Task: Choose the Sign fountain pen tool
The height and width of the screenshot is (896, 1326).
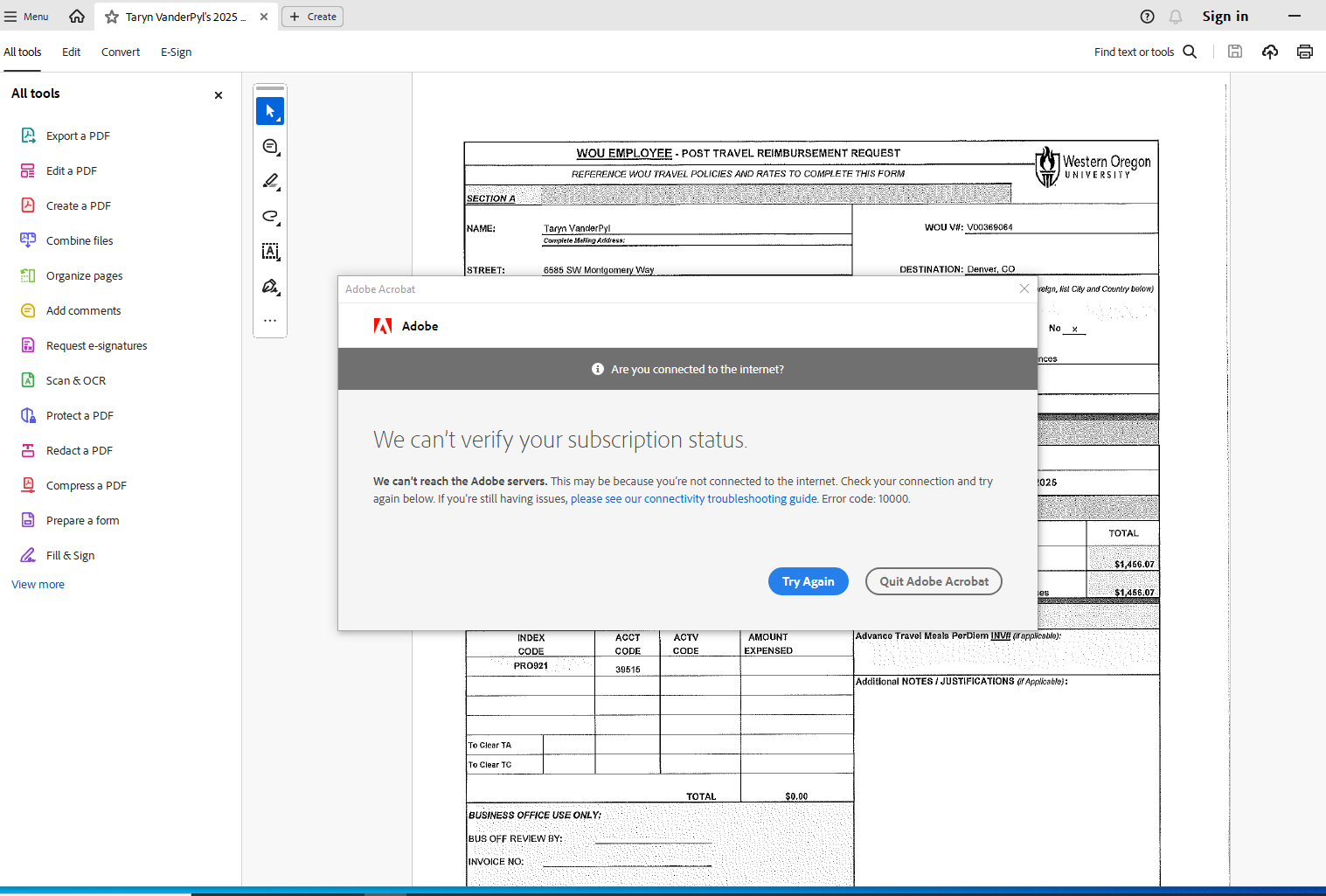Action: (x=270, y=286)
